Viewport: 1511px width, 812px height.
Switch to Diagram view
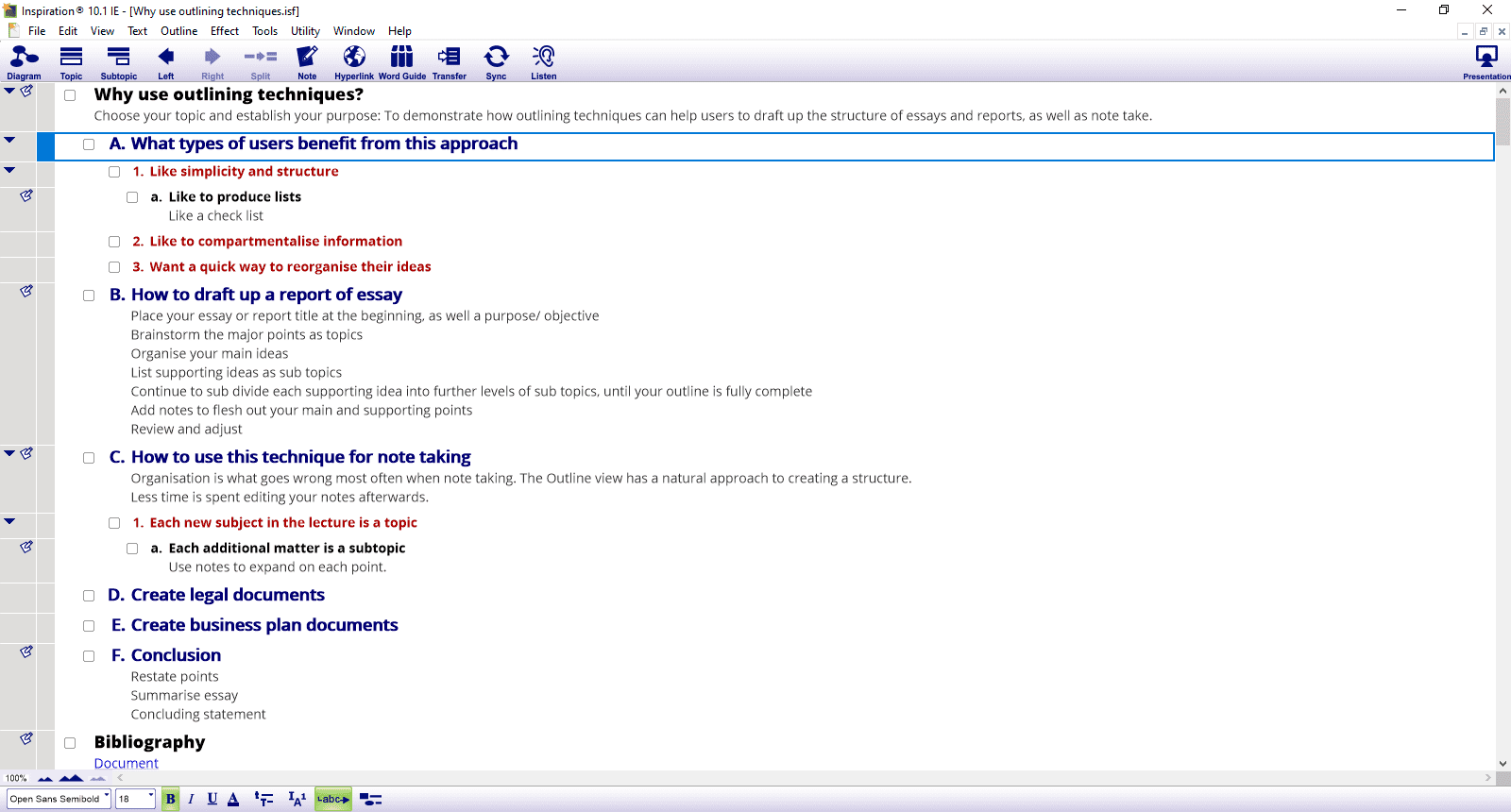pos(24,62)
